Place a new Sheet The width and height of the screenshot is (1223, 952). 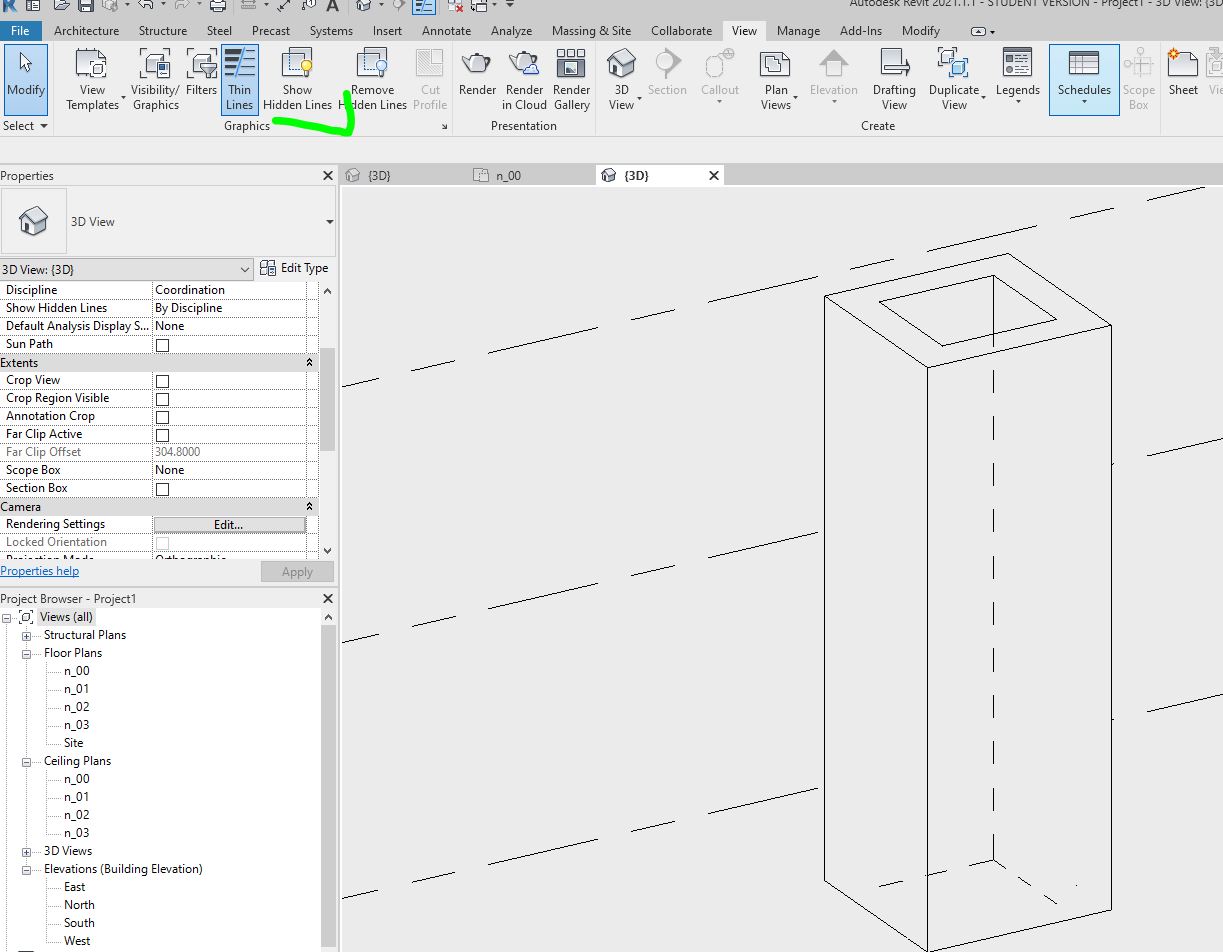tap(1182, 75)
